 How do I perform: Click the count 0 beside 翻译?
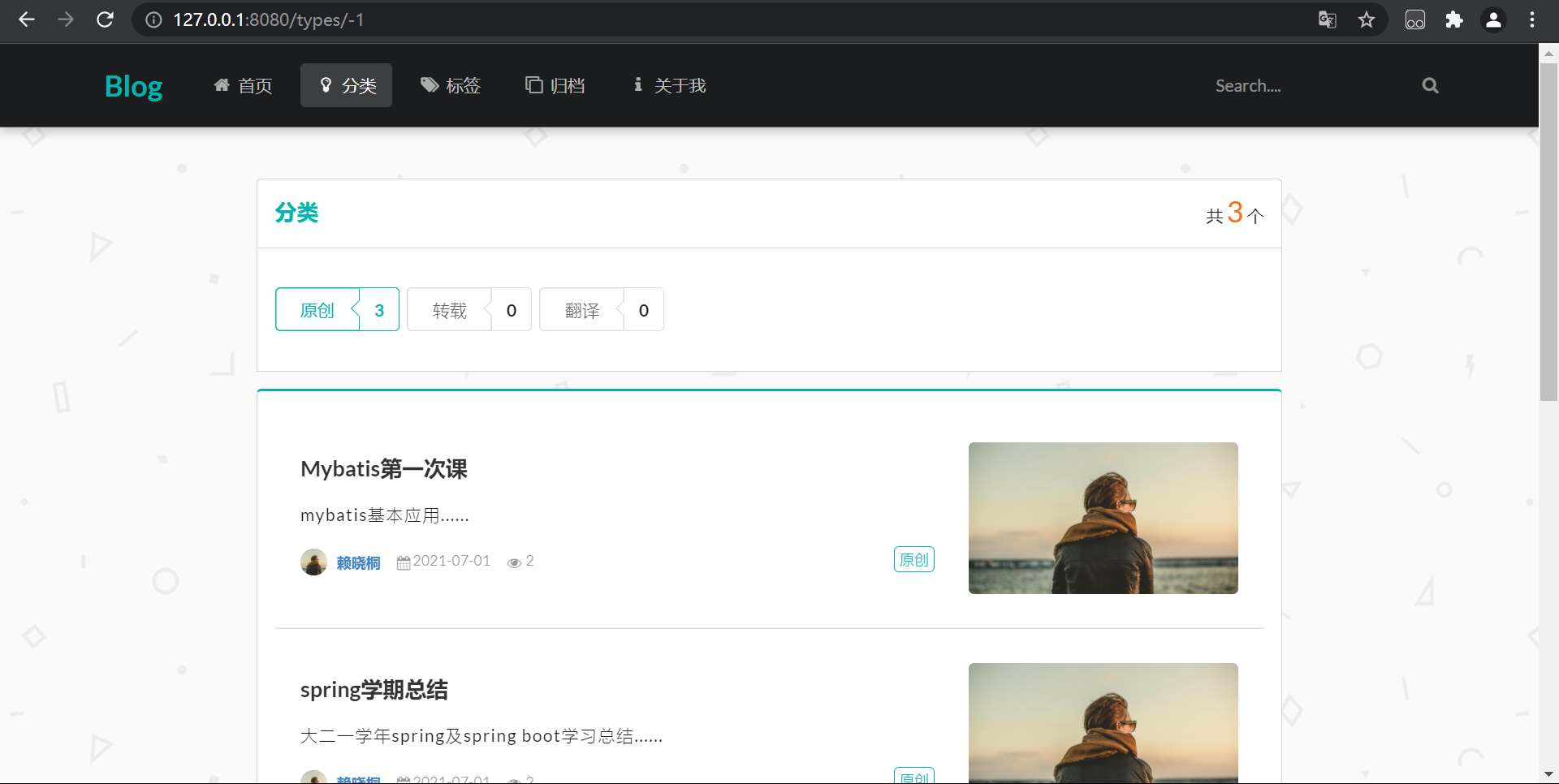point(644,310)
